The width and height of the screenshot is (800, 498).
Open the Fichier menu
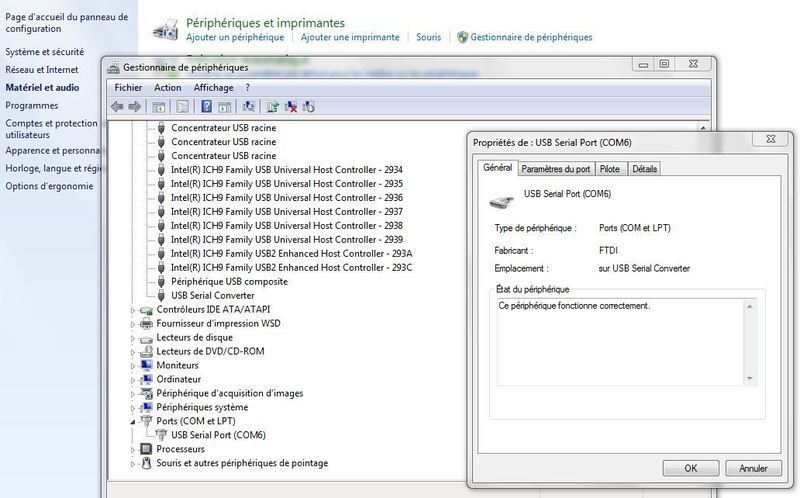(128, 88)
